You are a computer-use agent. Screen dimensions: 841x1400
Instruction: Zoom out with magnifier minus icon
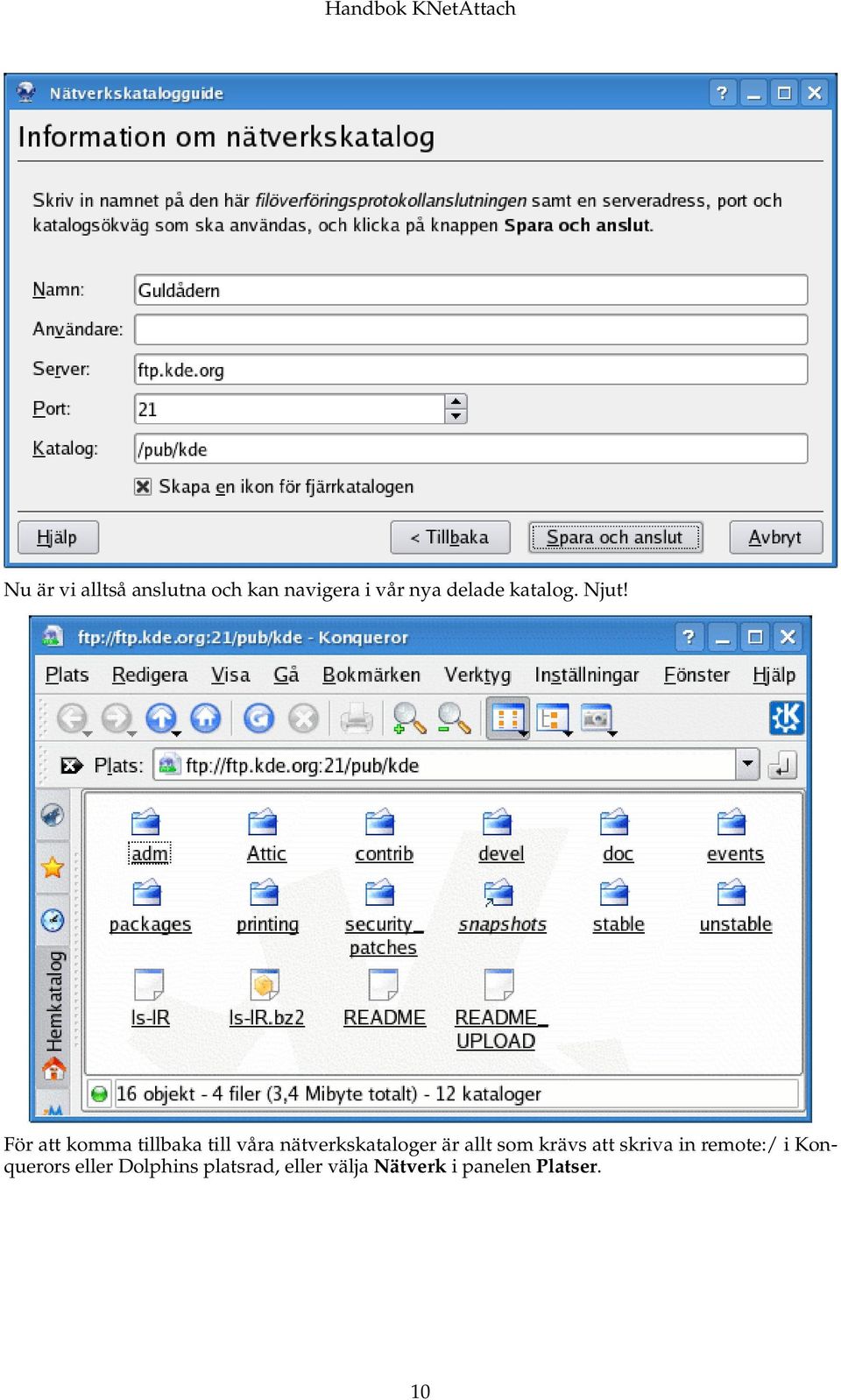454,718
